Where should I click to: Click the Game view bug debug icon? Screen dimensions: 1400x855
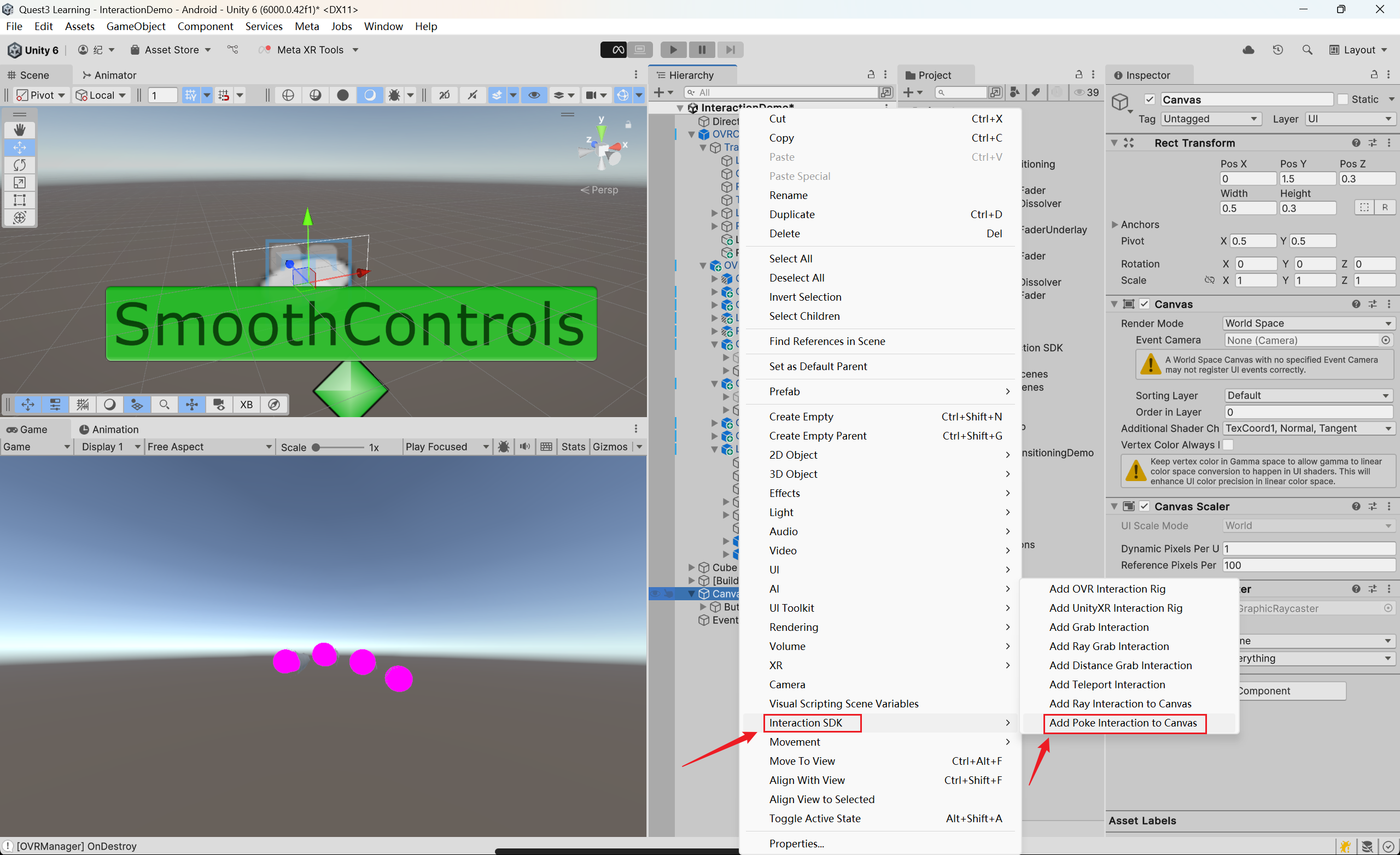(504, 447)
